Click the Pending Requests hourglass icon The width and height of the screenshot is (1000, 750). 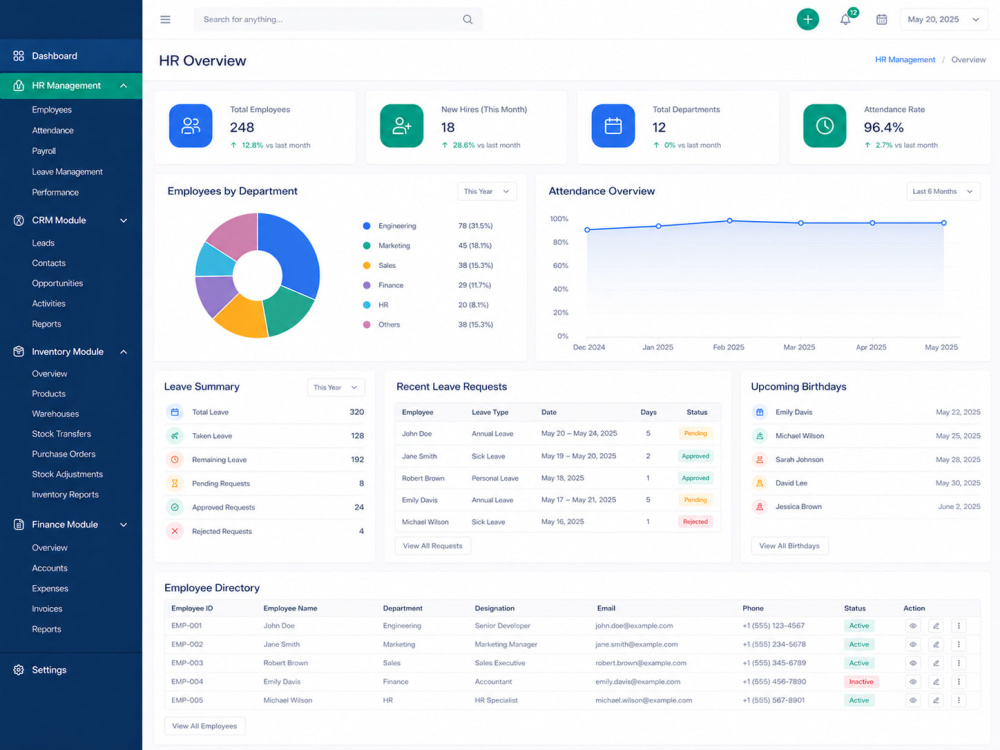click(175, 483)
